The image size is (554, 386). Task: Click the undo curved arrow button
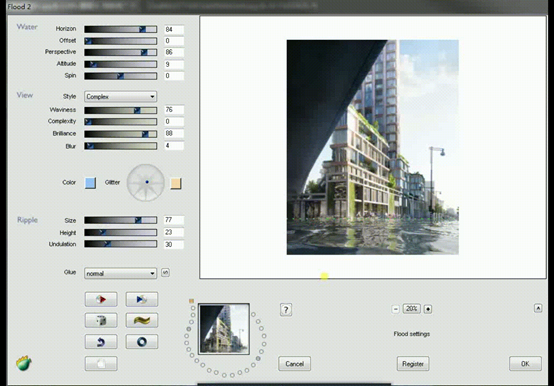point(101,342)
